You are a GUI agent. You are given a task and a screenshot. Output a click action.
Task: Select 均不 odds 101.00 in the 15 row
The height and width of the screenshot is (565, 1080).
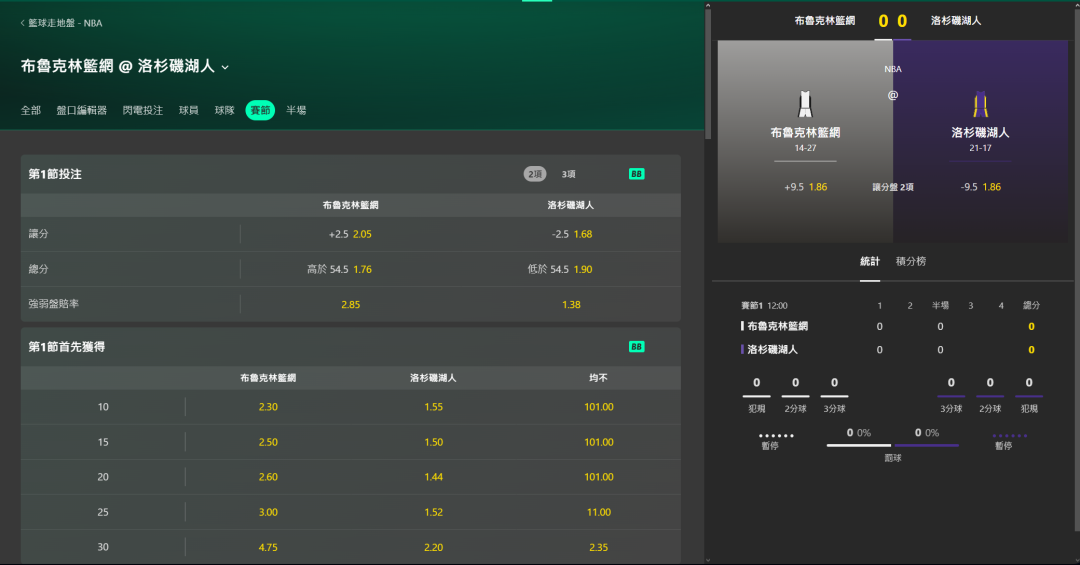pos(599,442)
